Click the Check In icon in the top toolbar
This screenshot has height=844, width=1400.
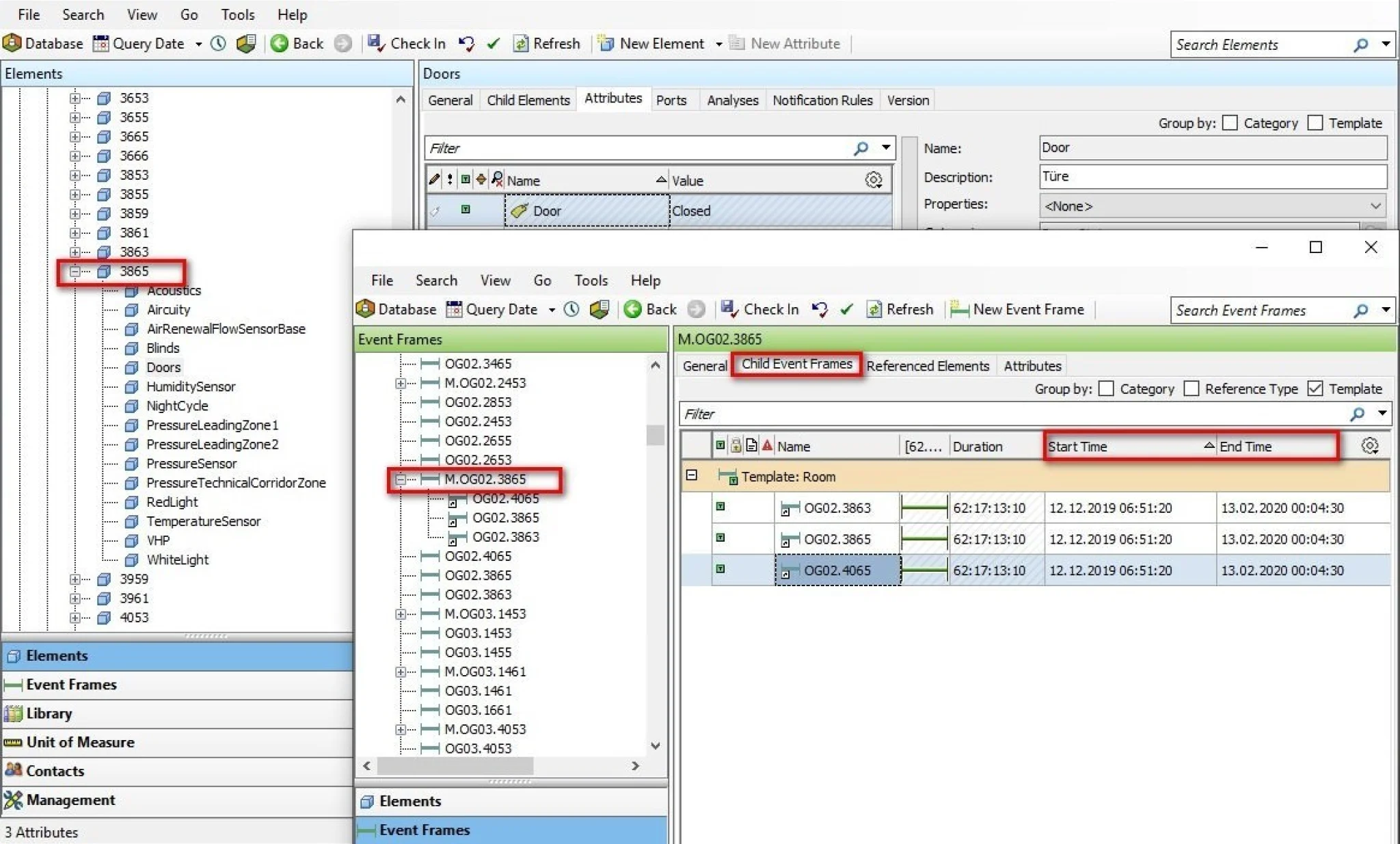point(376,43)
